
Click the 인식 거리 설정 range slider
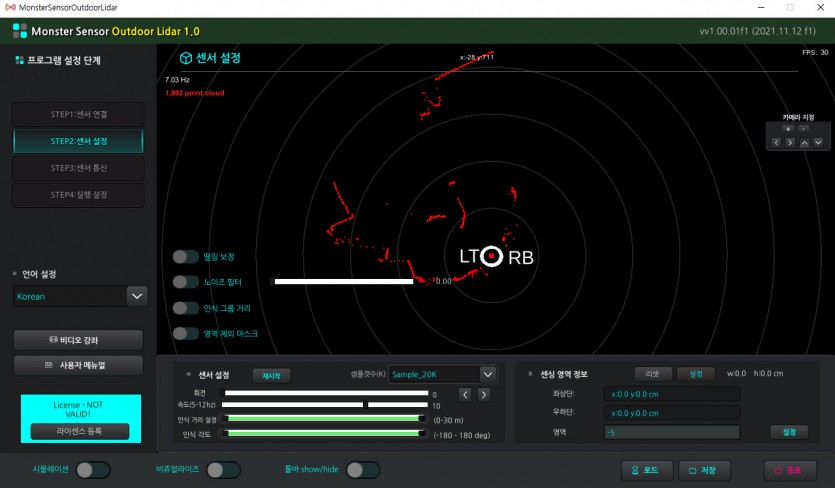coord(324,419)
